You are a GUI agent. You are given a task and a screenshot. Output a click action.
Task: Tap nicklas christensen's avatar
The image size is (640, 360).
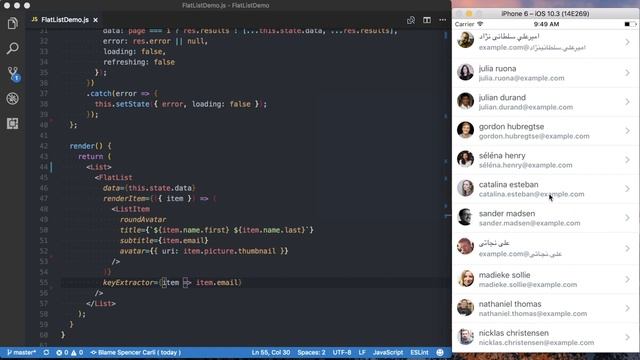pyautogui.click(x=465, y=337)
